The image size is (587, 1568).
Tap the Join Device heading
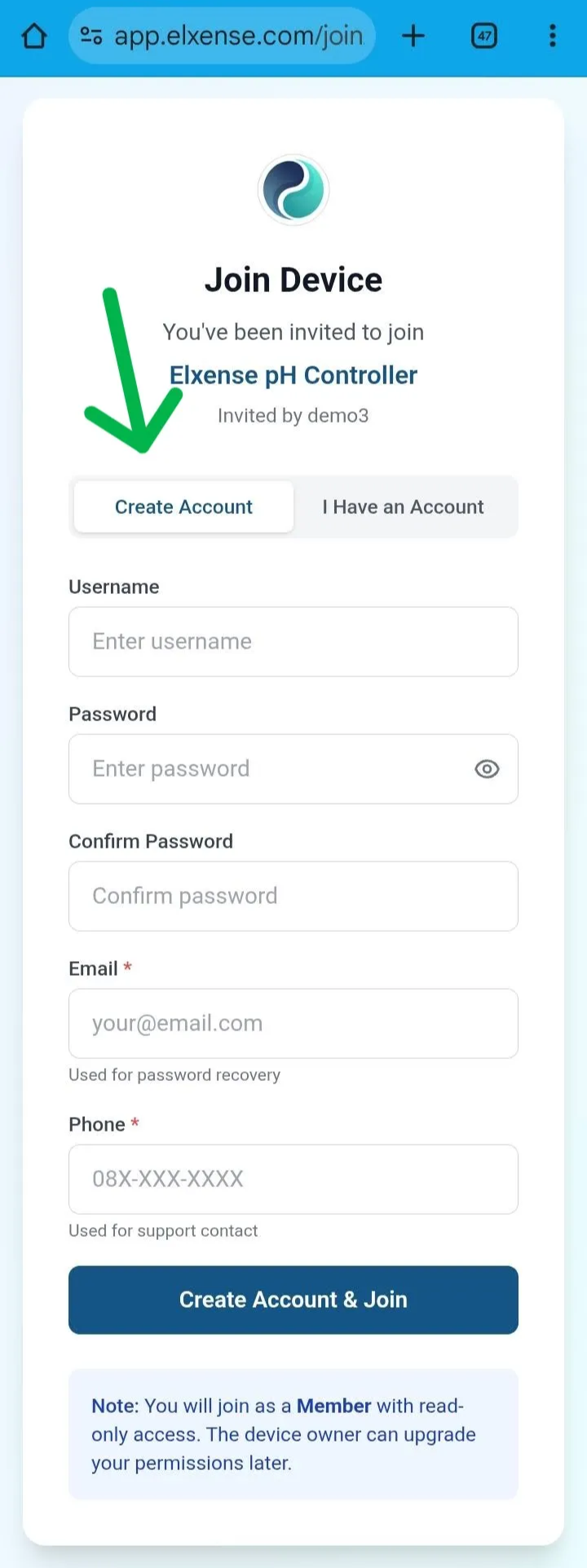[x=293, y=280]
